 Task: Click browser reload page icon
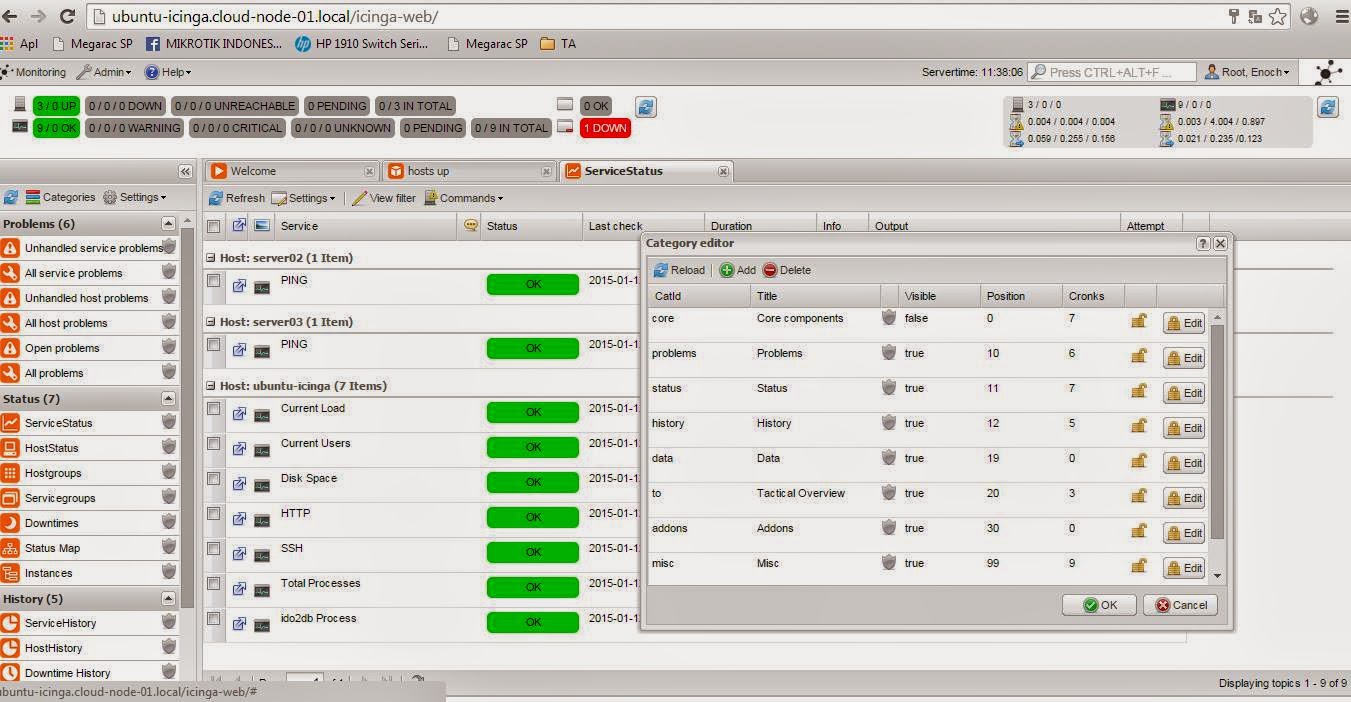click(x=67, y=16)
